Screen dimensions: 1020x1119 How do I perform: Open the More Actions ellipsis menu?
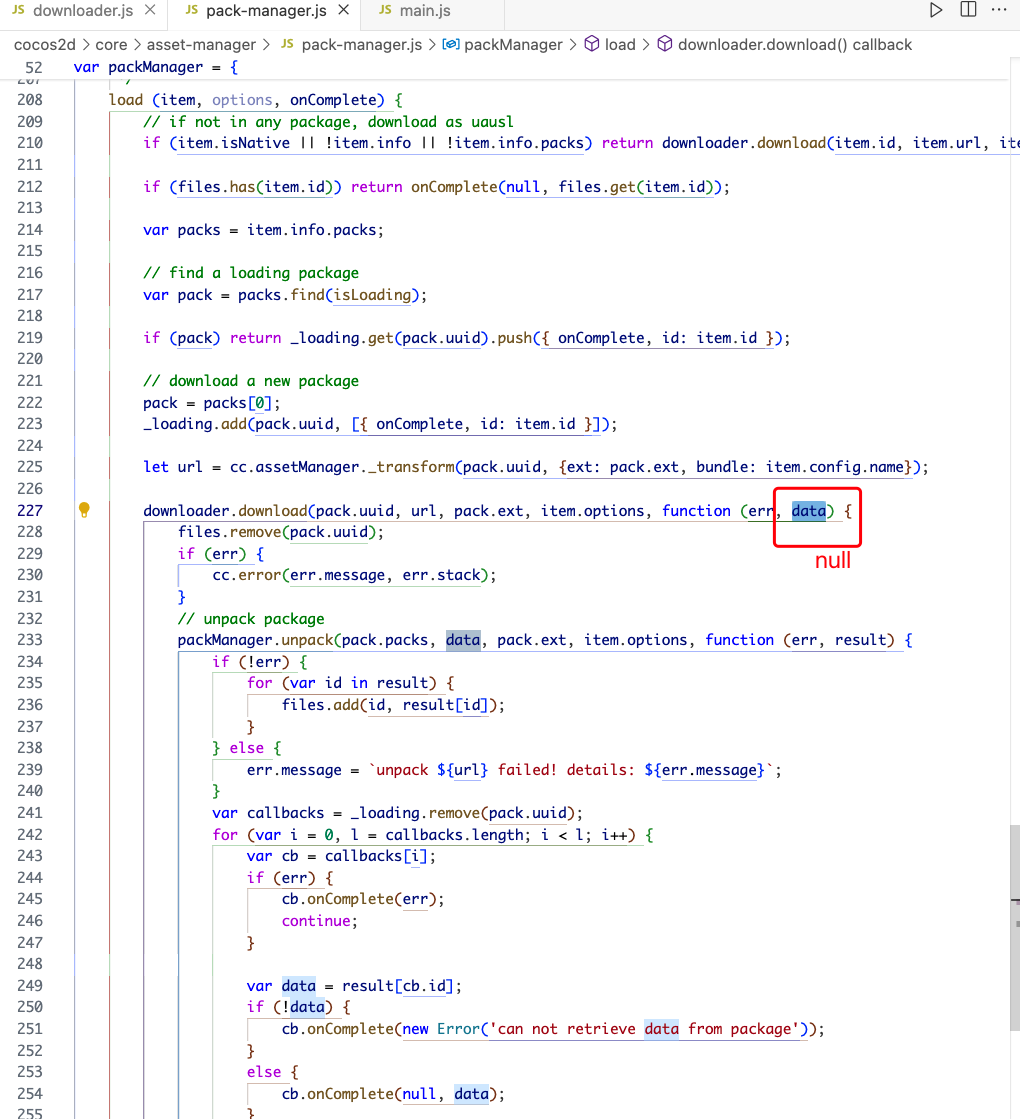tap(999, 10)
